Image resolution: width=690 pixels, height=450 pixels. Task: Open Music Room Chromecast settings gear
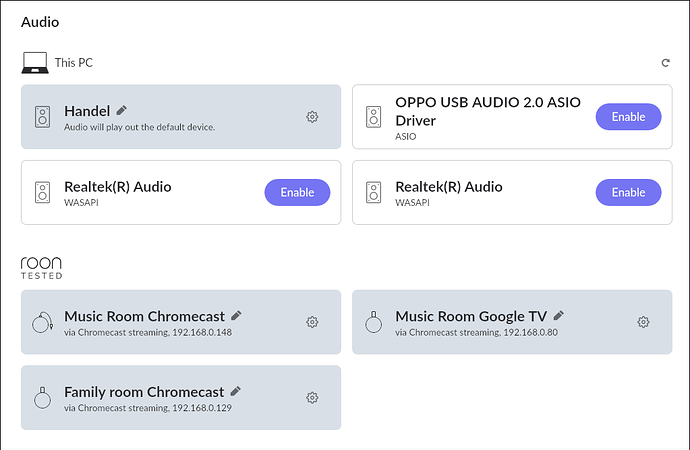pyautogui.click(x=312, y=322)
